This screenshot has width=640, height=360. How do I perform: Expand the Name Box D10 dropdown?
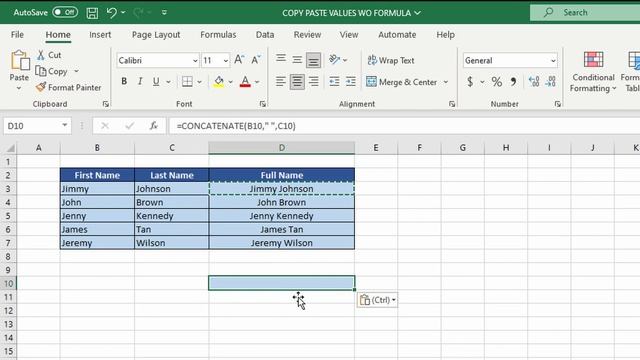(64, 125)
